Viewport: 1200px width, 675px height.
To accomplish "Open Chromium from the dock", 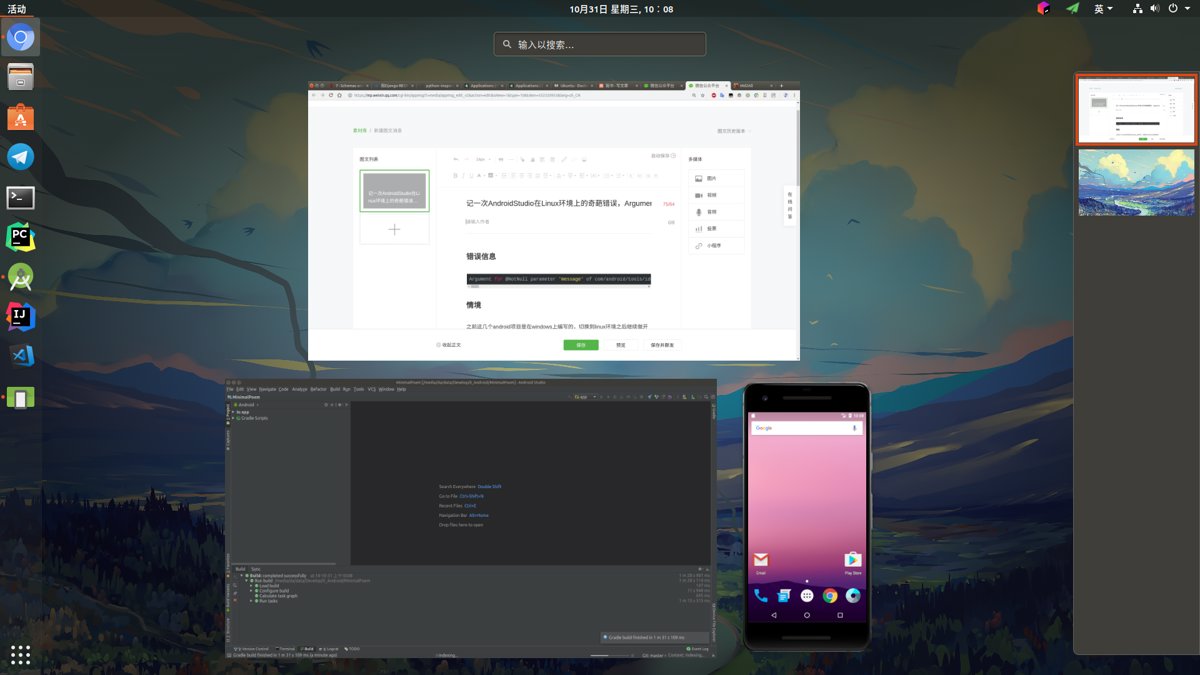I will tap(20, 39).
